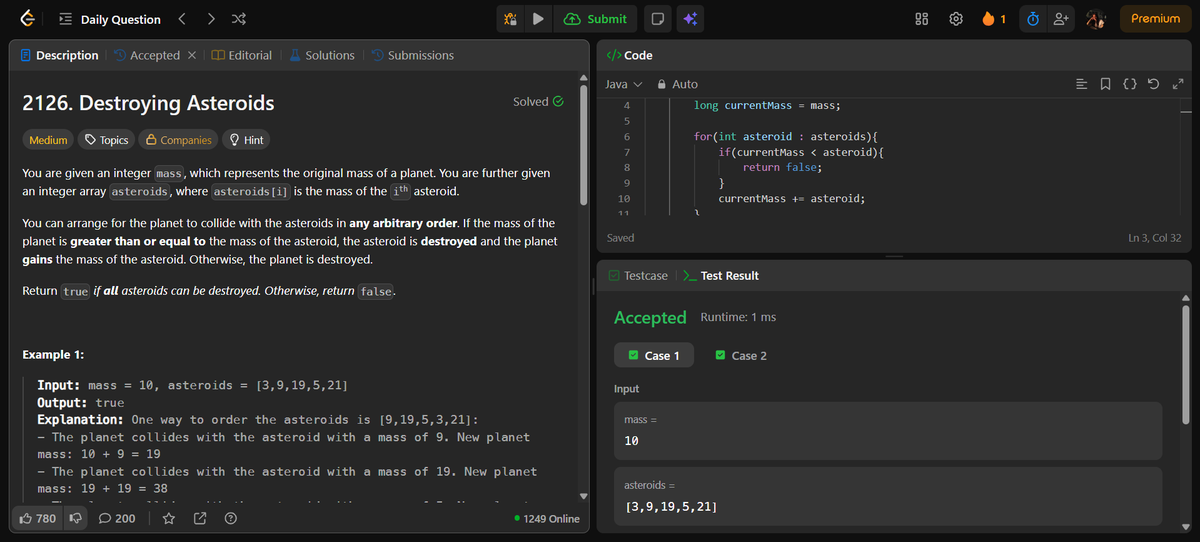Open the Java language dropdown

click(x=624, y=84)
